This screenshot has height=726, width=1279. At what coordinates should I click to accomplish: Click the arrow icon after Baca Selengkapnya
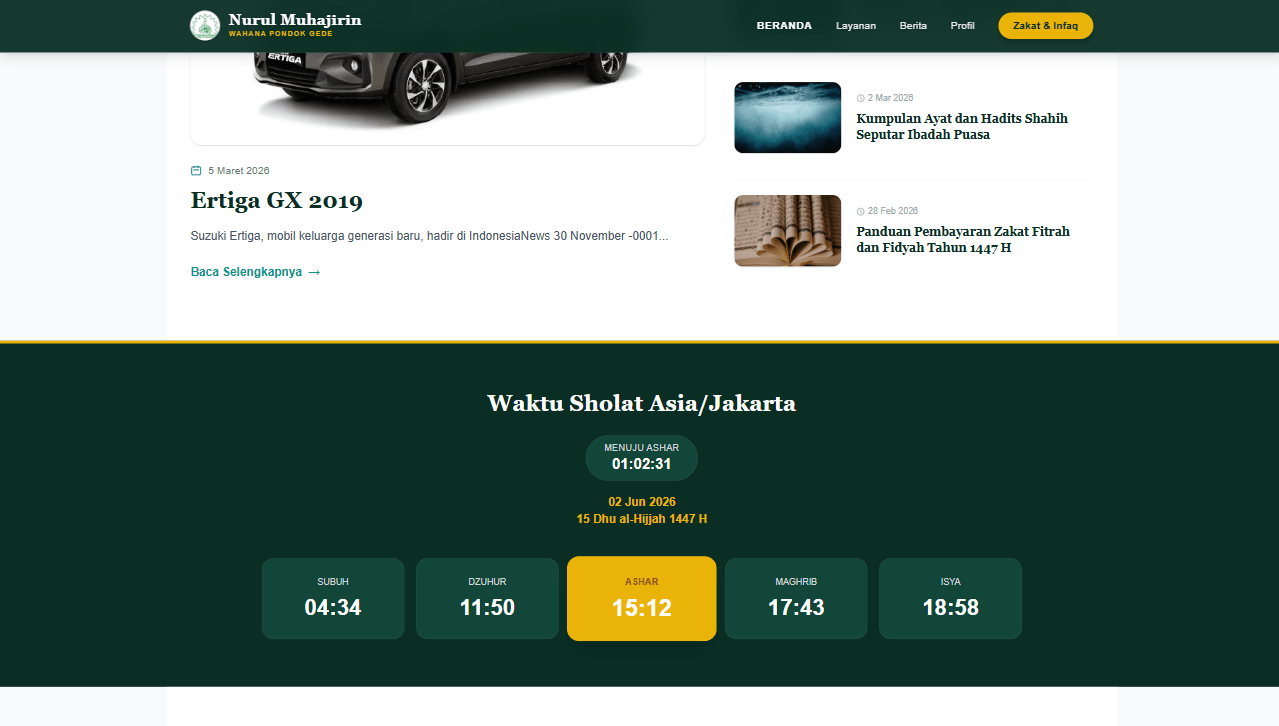click(x=314, y=272)
